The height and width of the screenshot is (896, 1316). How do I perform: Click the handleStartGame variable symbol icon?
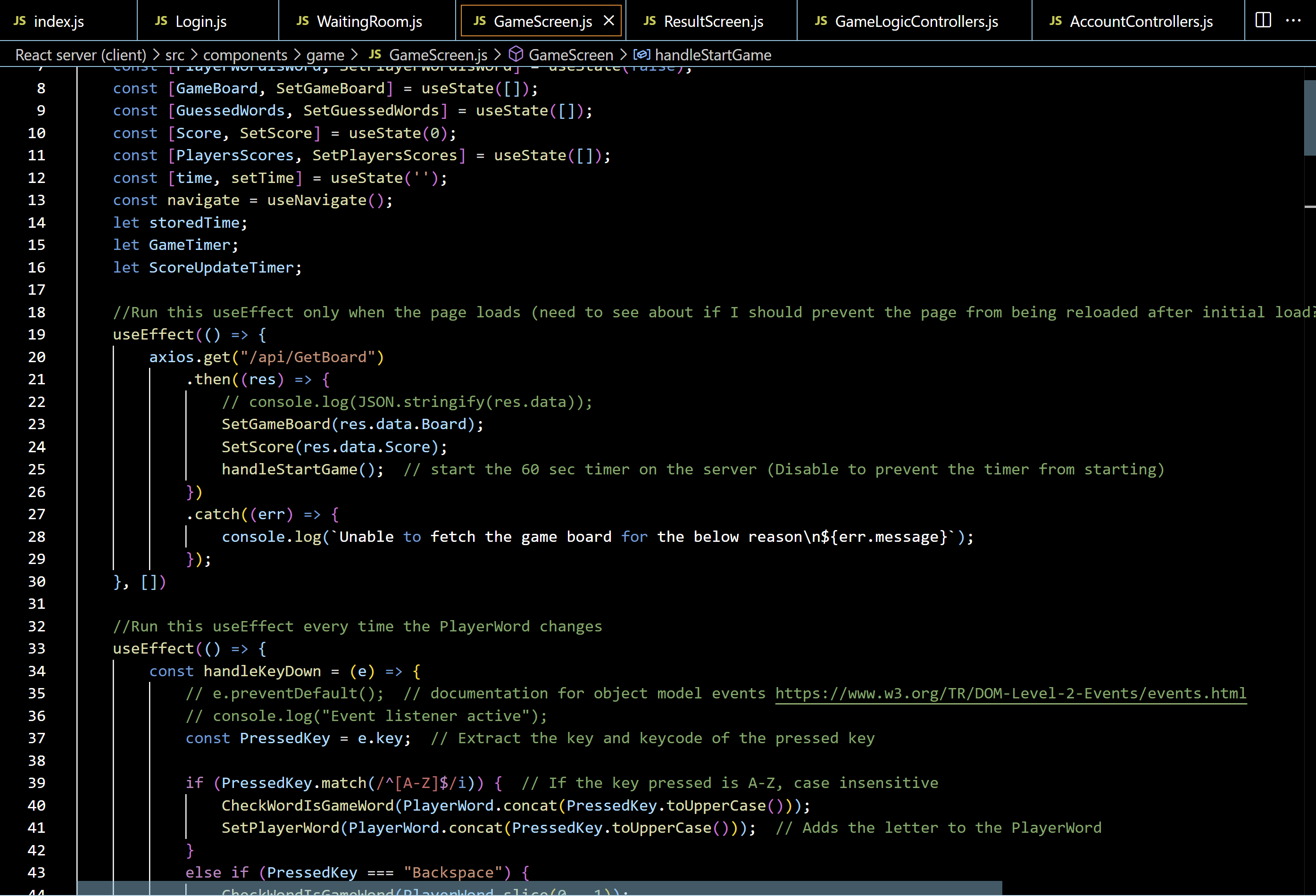641,54
